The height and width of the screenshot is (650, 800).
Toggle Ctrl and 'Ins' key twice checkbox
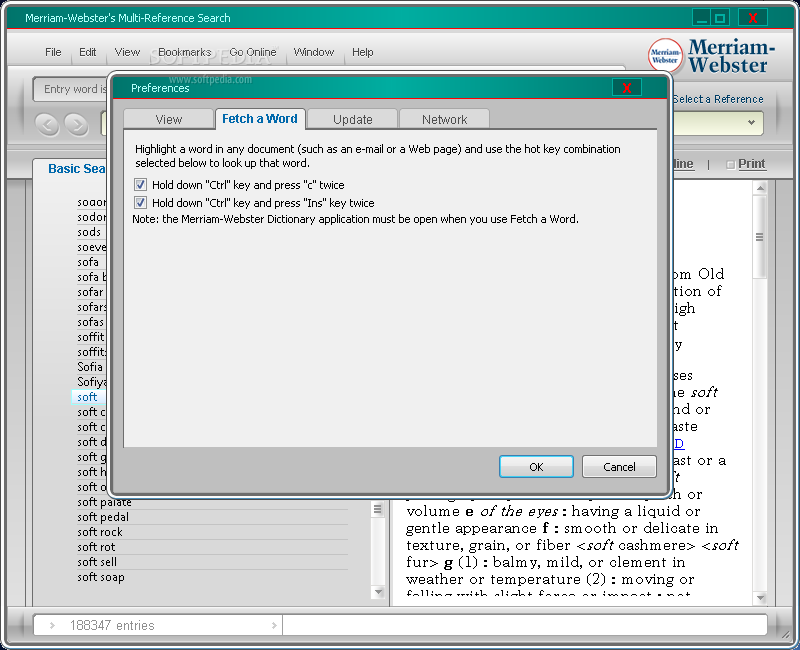(x=140, y=203)
